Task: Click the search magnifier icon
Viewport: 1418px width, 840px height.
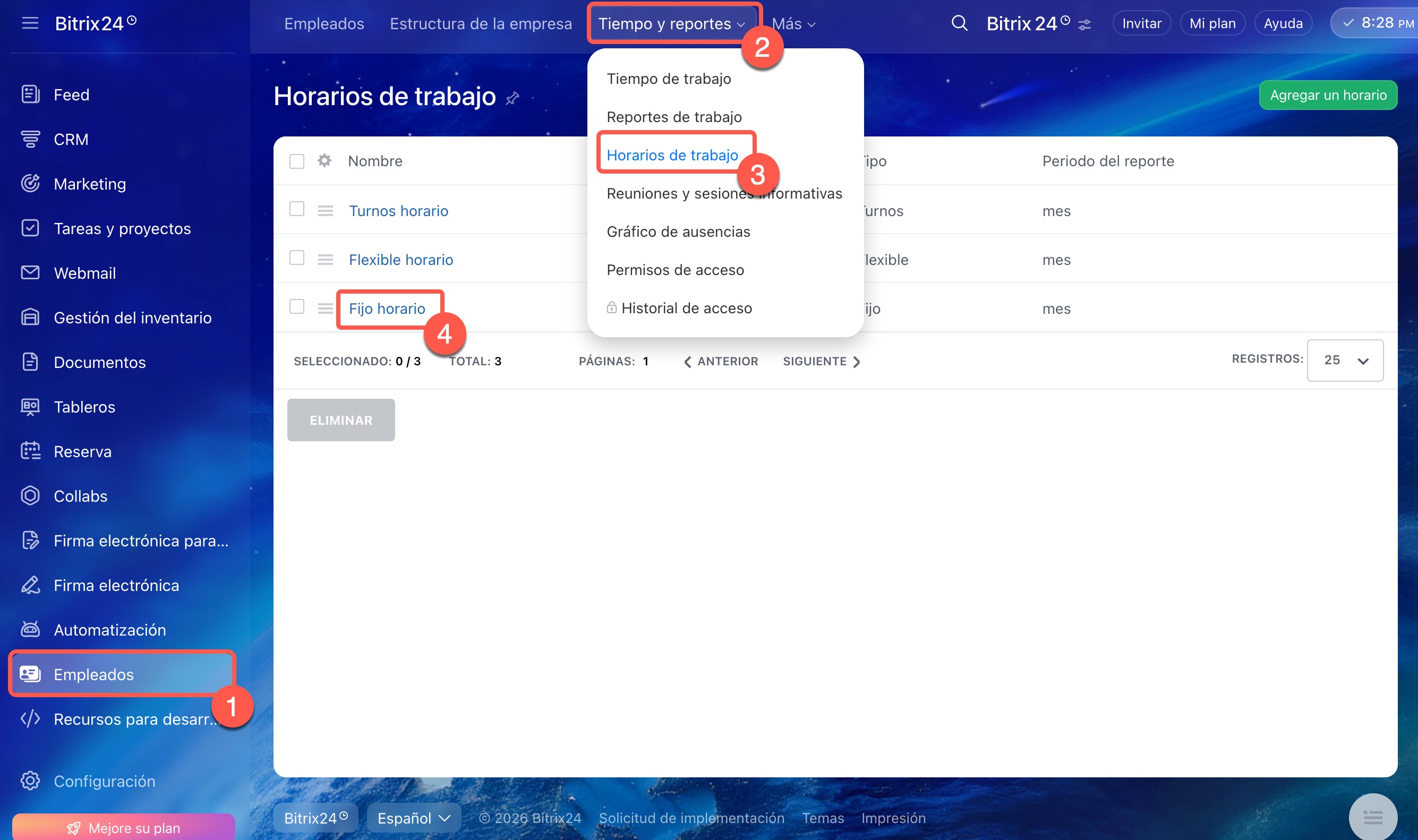Action: click(959, 23)
